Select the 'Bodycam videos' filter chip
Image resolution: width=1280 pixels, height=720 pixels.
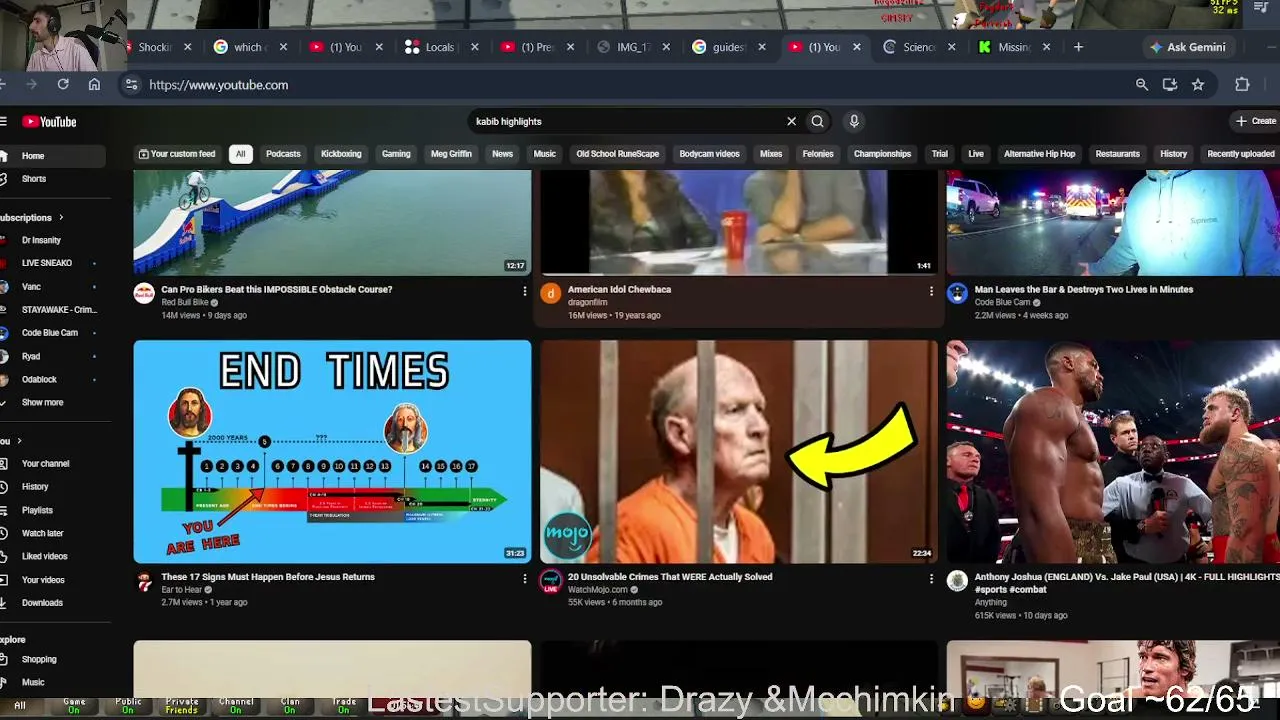709,154
